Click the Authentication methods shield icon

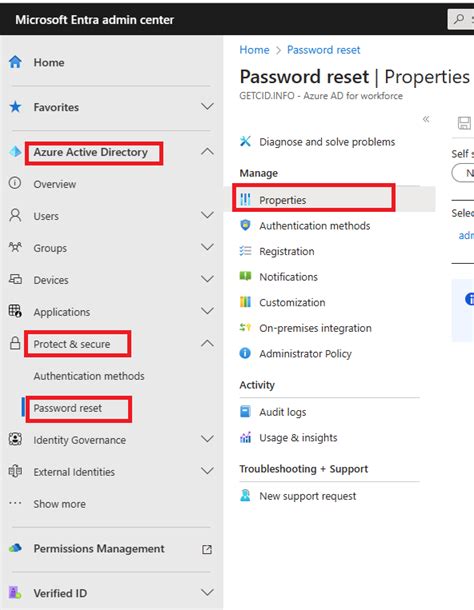click(245, 225)
